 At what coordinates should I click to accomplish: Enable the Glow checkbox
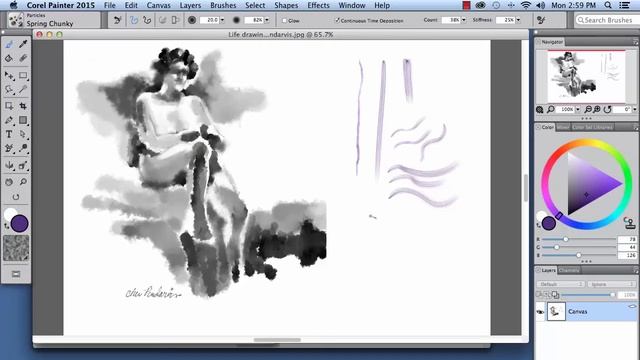click(284, 20)
